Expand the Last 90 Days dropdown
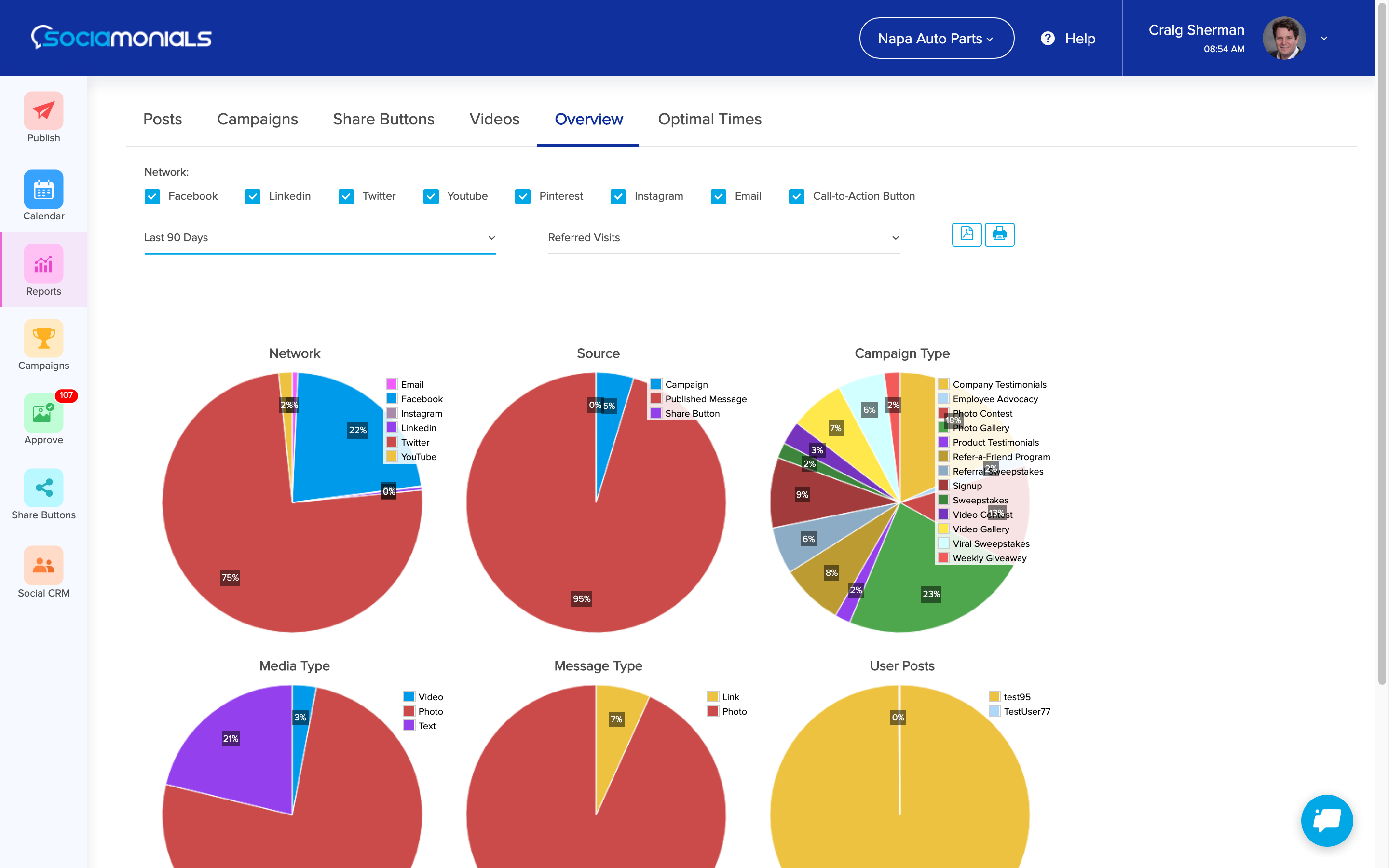 tap(319, 238)
